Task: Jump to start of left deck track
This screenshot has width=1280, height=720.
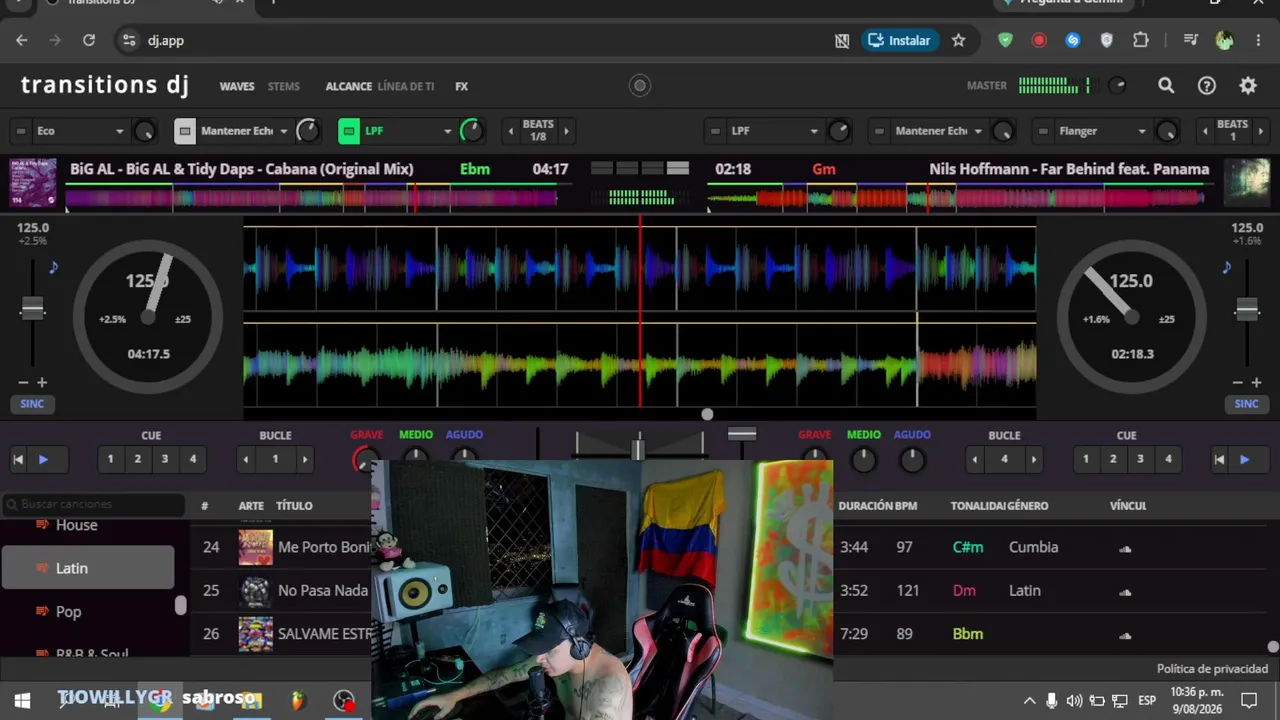Action: 18,459
